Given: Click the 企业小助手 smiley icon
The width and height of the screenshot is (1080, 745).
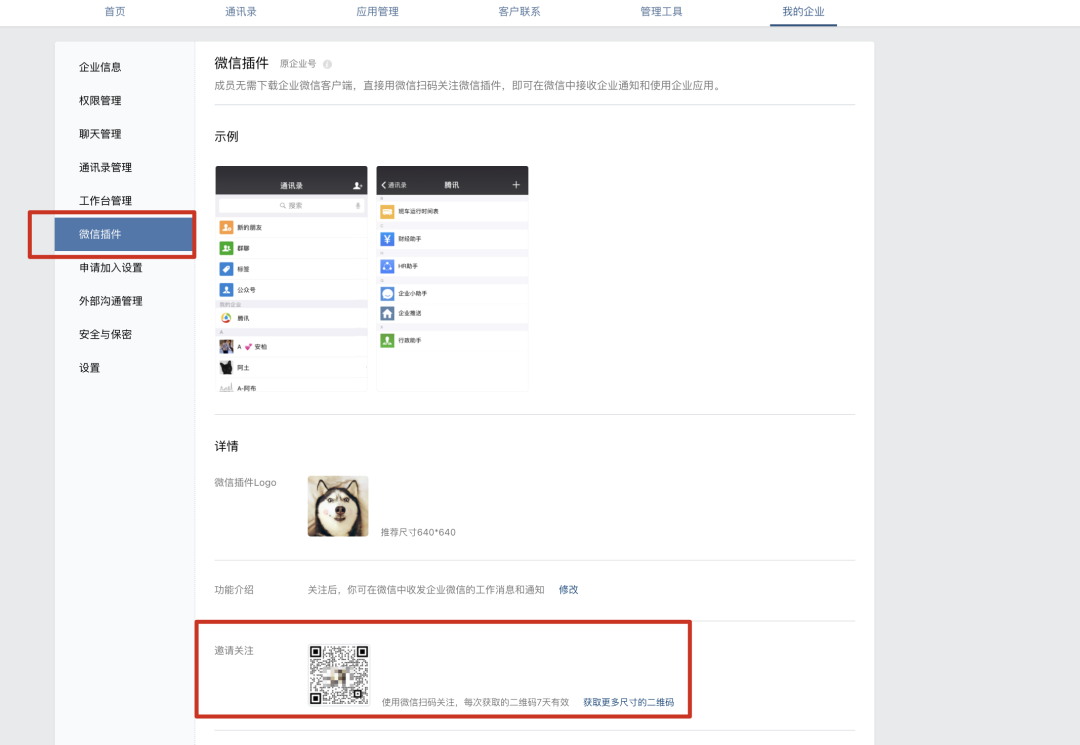Looking at the screenshot, I should (x=387, y=293).
